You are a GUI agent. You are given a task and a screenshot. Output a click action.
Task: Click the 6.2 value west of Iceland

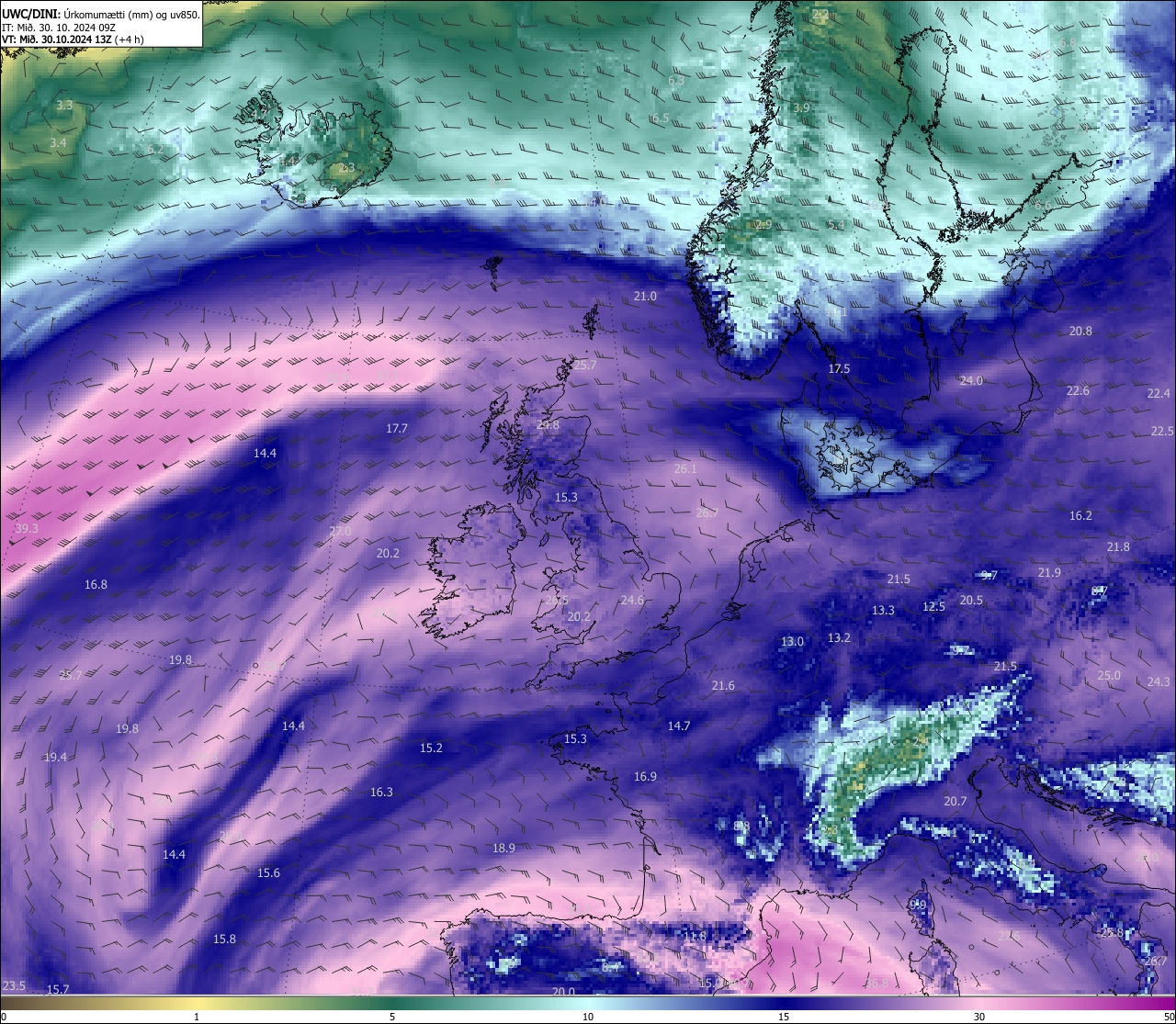(x=155, y=149)
